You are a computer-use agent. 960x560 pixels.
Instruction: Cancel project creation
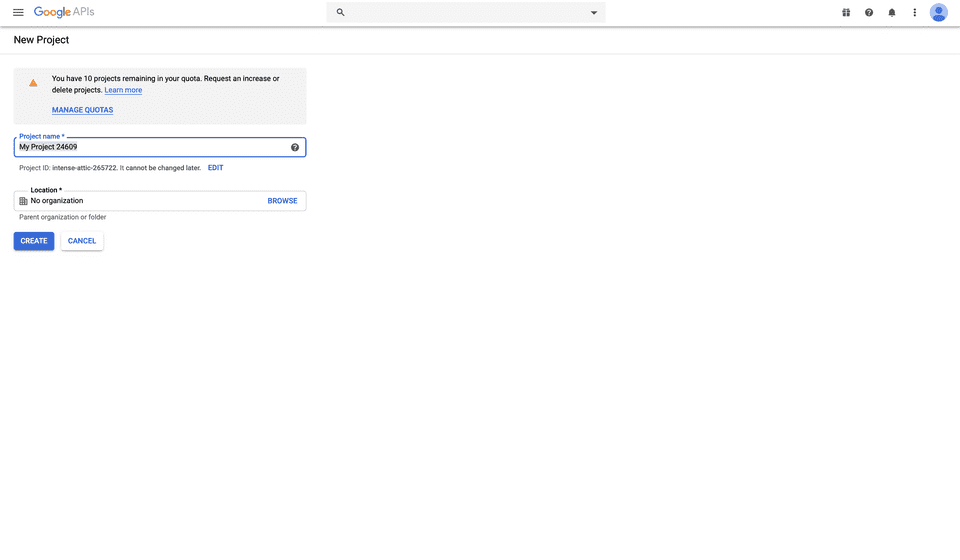coord(82,241)
